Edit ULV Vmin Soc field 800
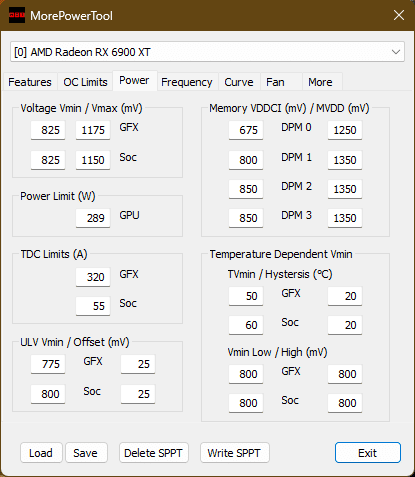Image resolution: width=415 pixels, height=477 pixels. coord(48,394)
